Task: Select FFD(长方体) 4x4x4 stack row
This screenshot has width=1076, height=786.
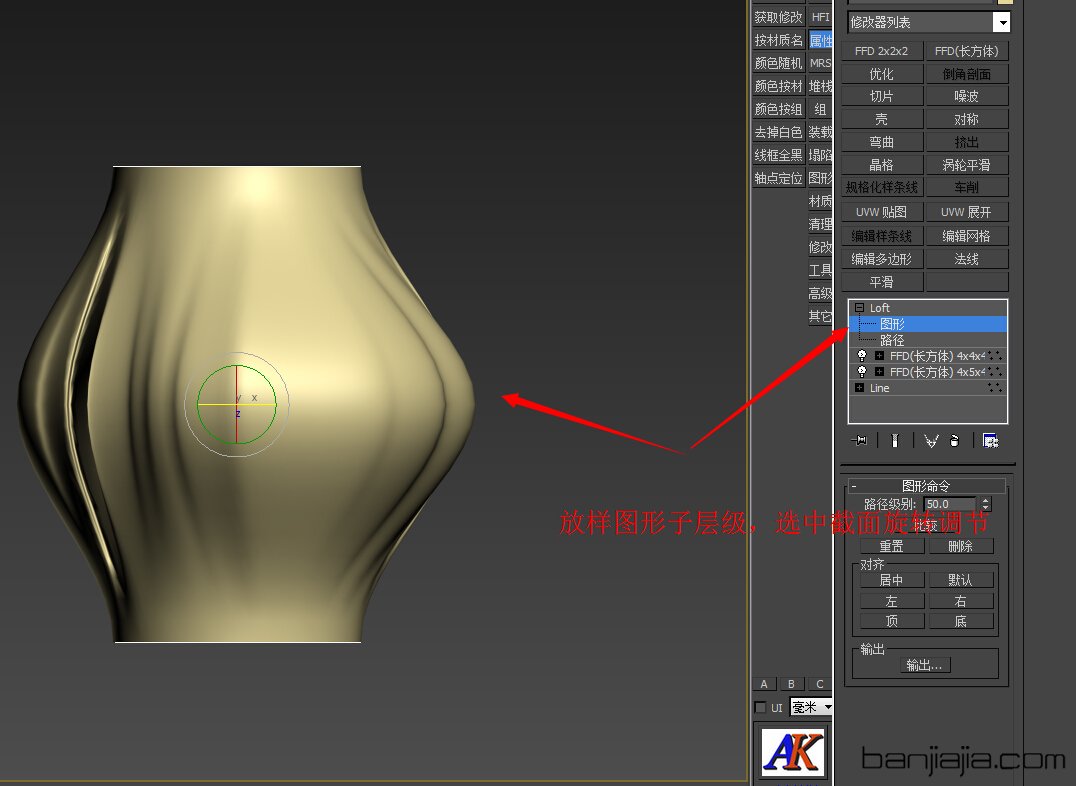Action: (928, 356)
